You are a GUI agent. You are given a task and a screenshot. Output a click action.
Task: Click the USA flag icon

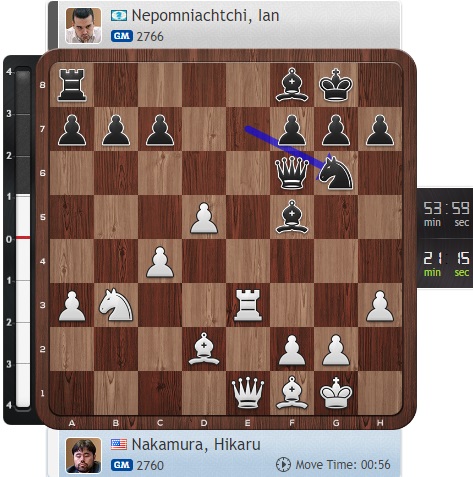(119, 445)
